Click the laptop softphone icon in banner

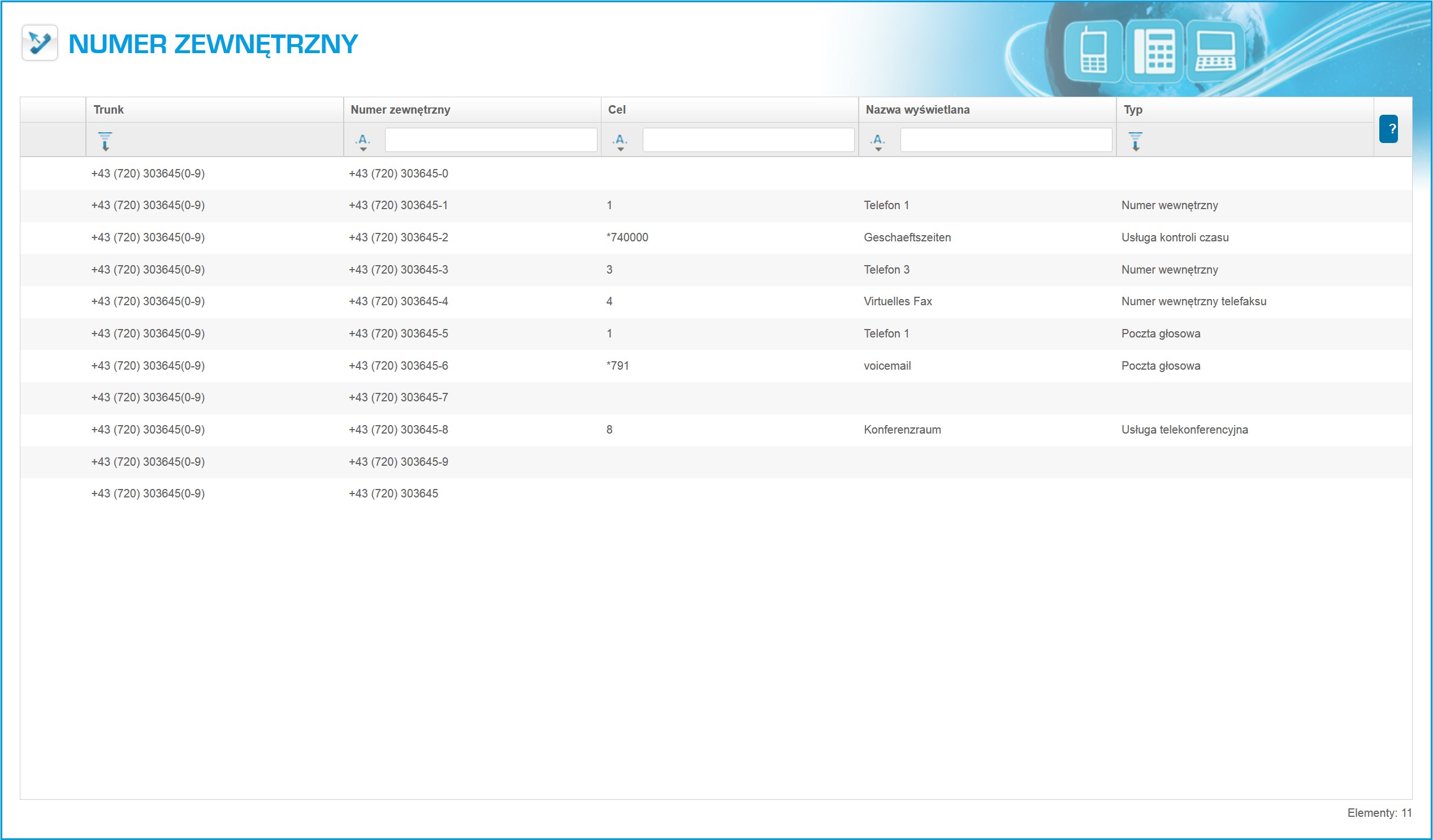(1215, 52)
